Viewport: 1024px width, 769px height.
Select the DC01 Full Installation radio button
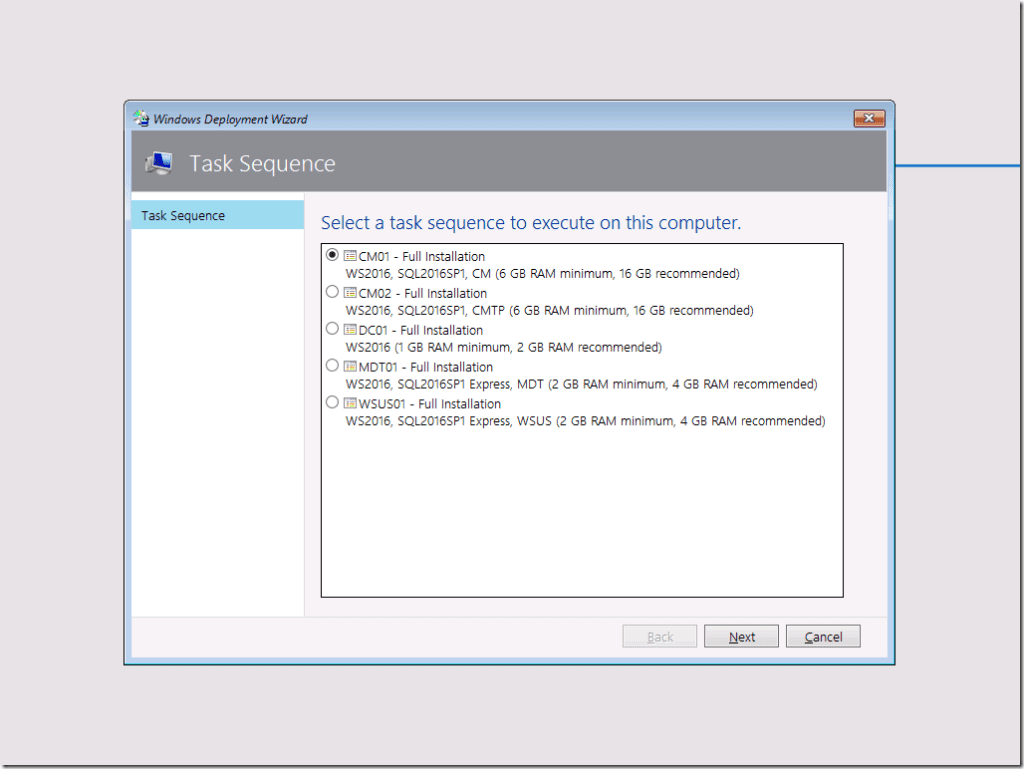click(x=332, y=328)
